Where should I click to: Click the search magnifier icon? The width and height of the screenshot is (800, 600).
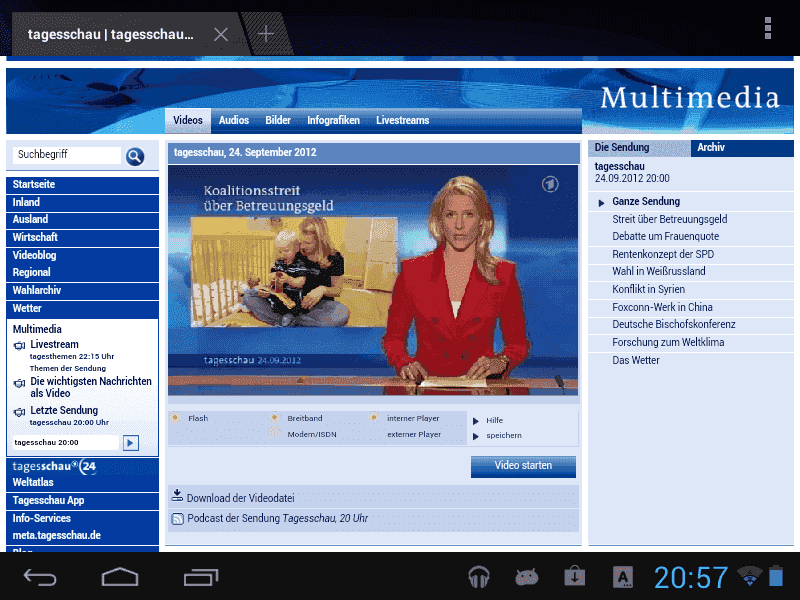point(135,156)
